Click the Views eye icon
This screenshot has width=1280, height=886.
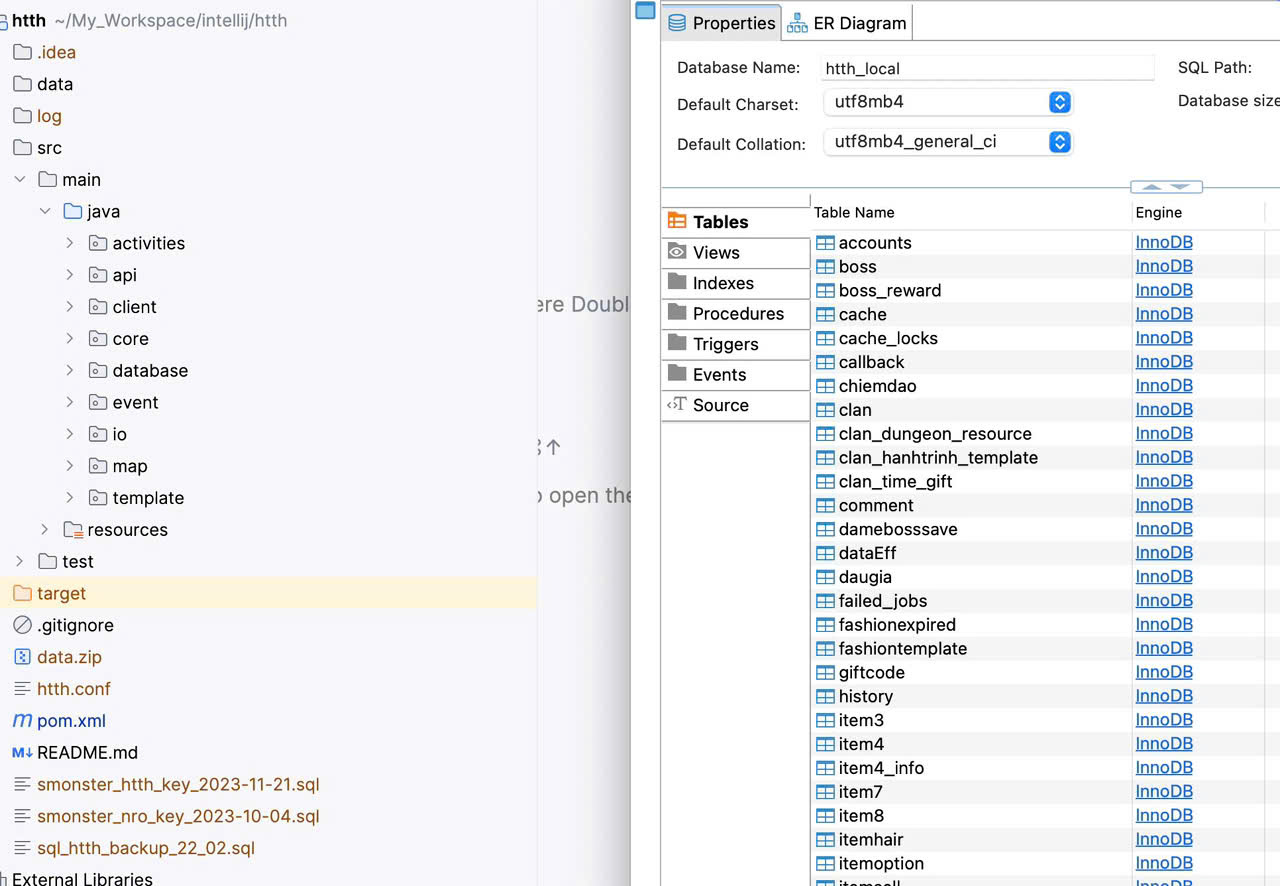(677, 252)
